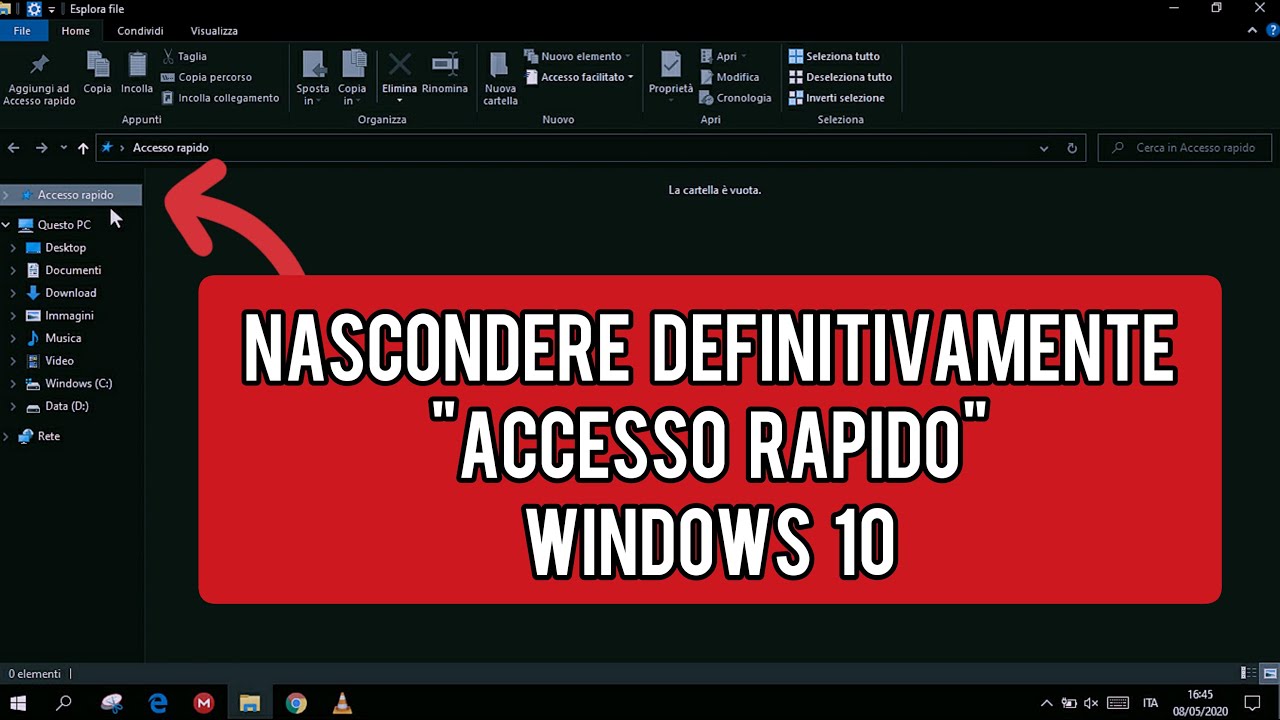This screenshot has height=720, width=1280.
Task: Toggle the muted volume tray icon
Action: tap(1091, 703)
